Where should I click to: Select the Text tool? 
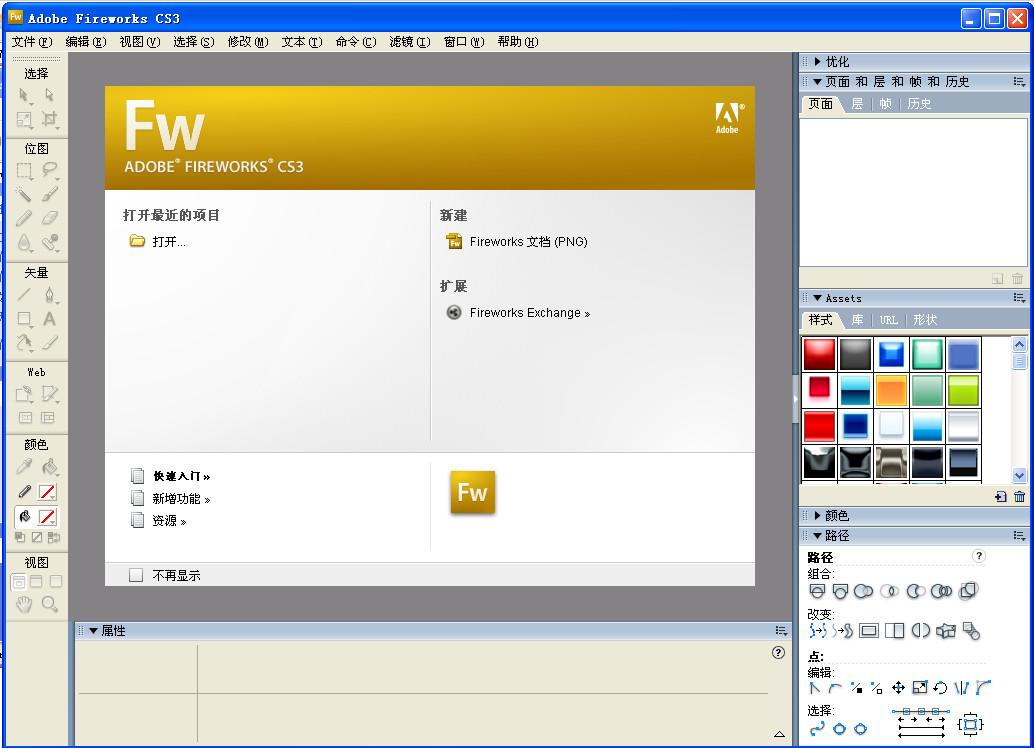point(49,319)
